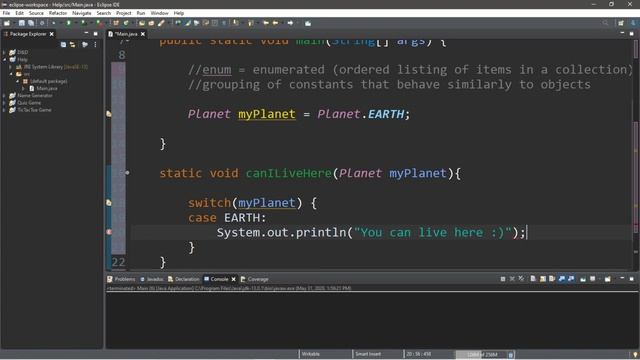640x360 pixels.
Task: Expand the TicTacToe Game project
Action: [x=4, y=110]
